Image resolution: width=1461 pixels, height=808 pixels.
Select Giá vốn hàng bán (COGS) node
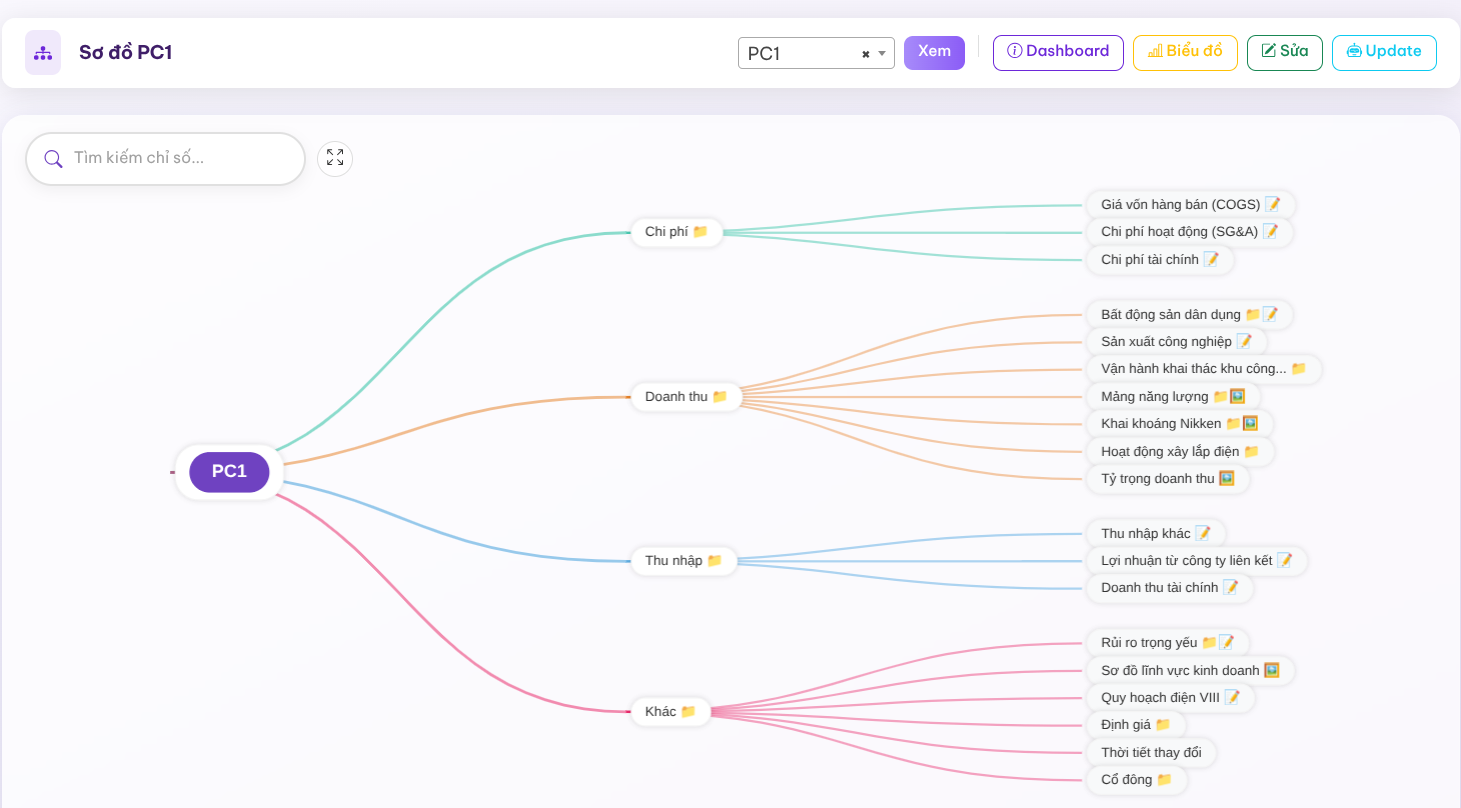point(1190,205)
